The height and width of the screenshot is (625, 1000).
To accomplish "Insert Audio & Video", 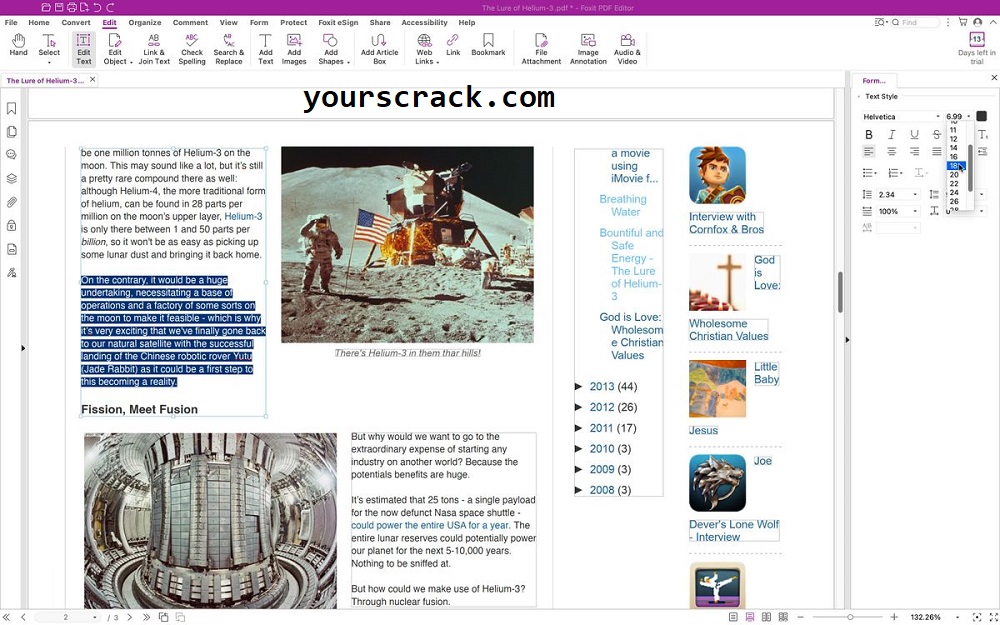I will tap(628, 49).
